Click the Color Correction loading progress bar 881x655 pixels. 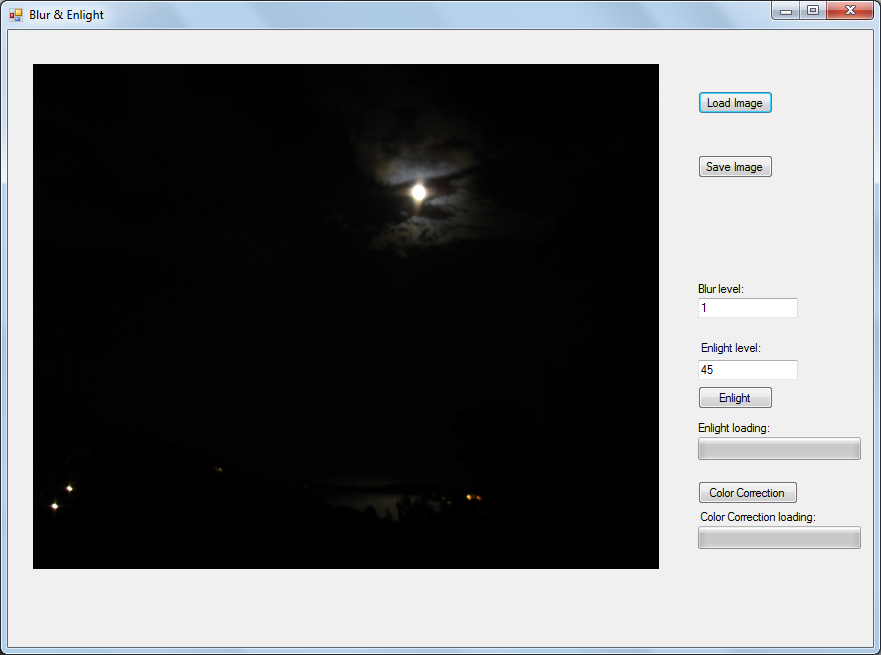click(779, 538)
